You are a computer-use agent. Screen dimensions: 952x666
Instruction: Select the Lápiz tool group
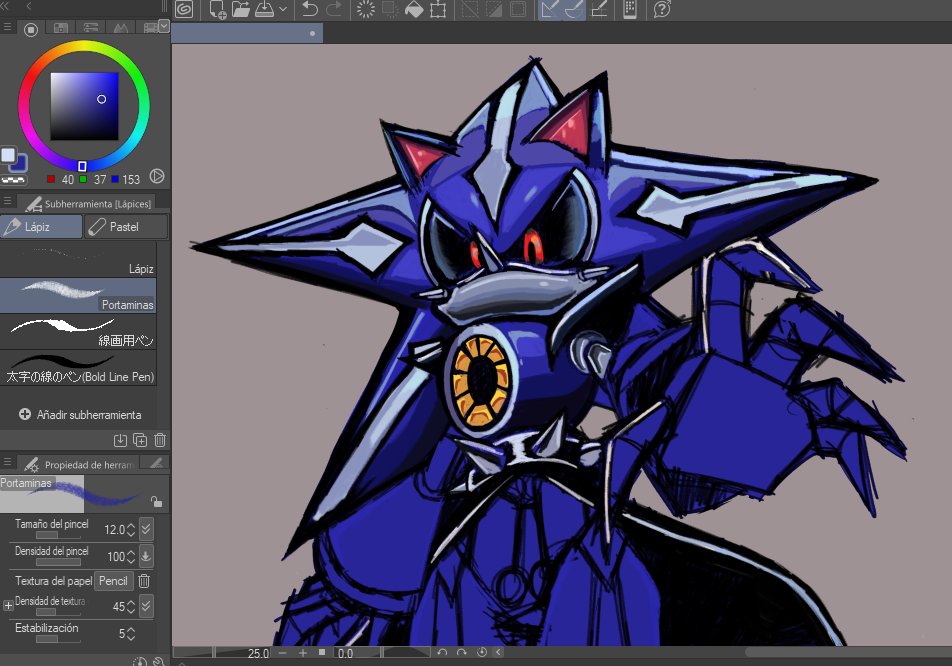(41, 226)
